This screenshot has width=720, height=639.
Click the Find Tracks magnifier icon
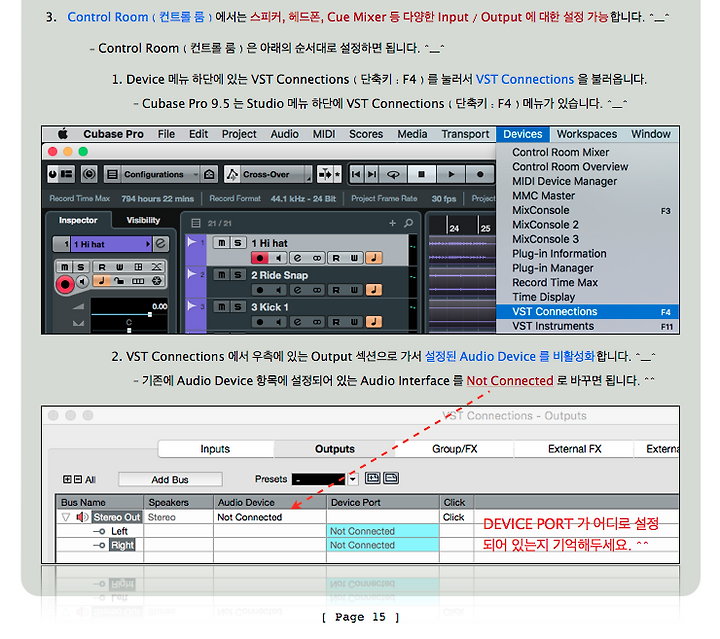coord(408,223)
